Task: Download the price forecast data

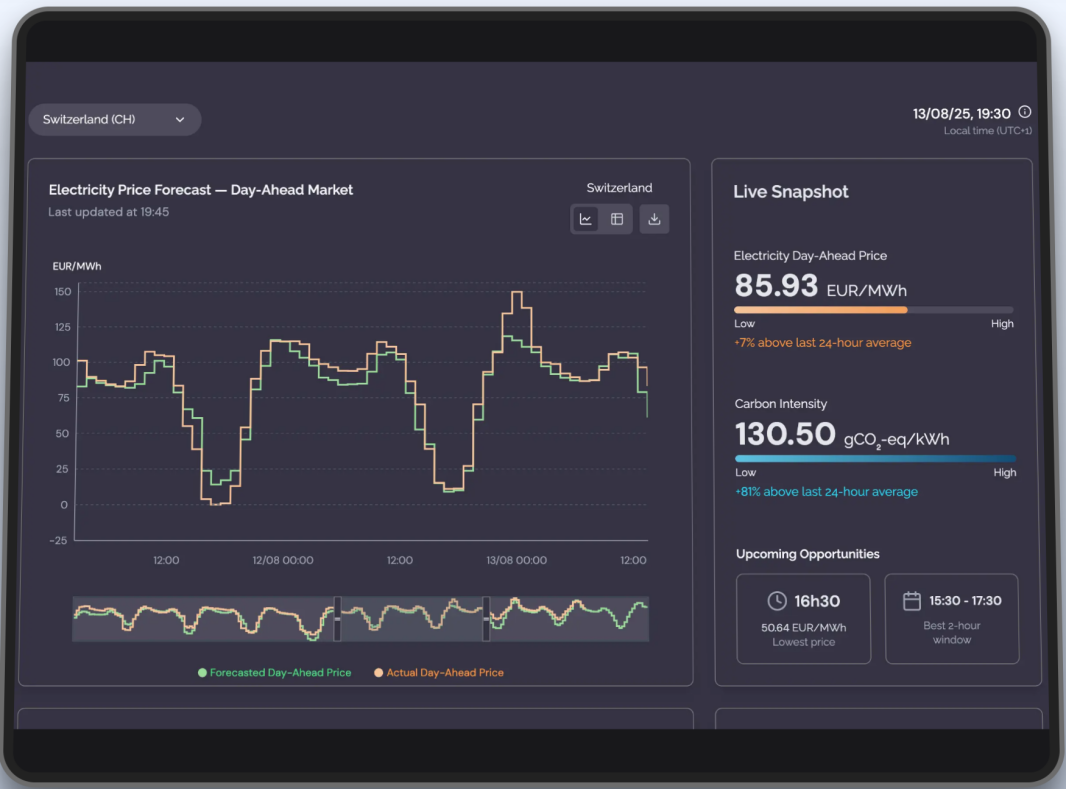Action: tap(654, 219)
